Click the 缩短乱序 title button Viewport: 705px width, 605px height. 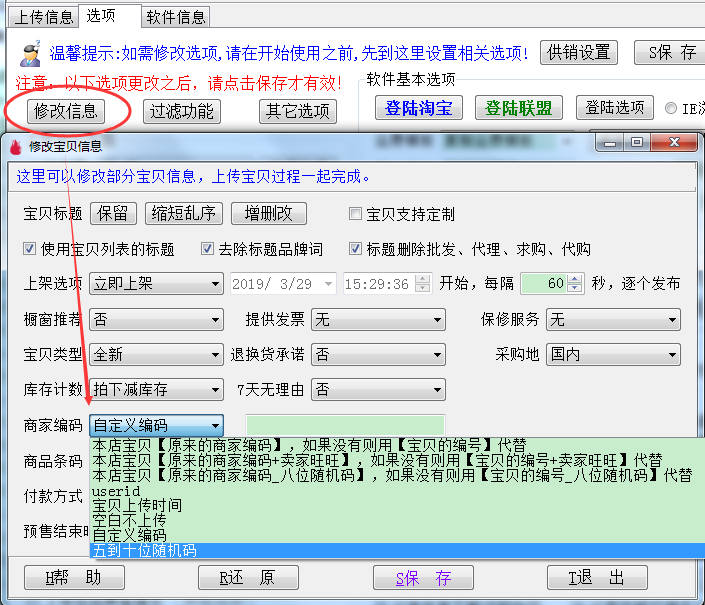(183, 214)
